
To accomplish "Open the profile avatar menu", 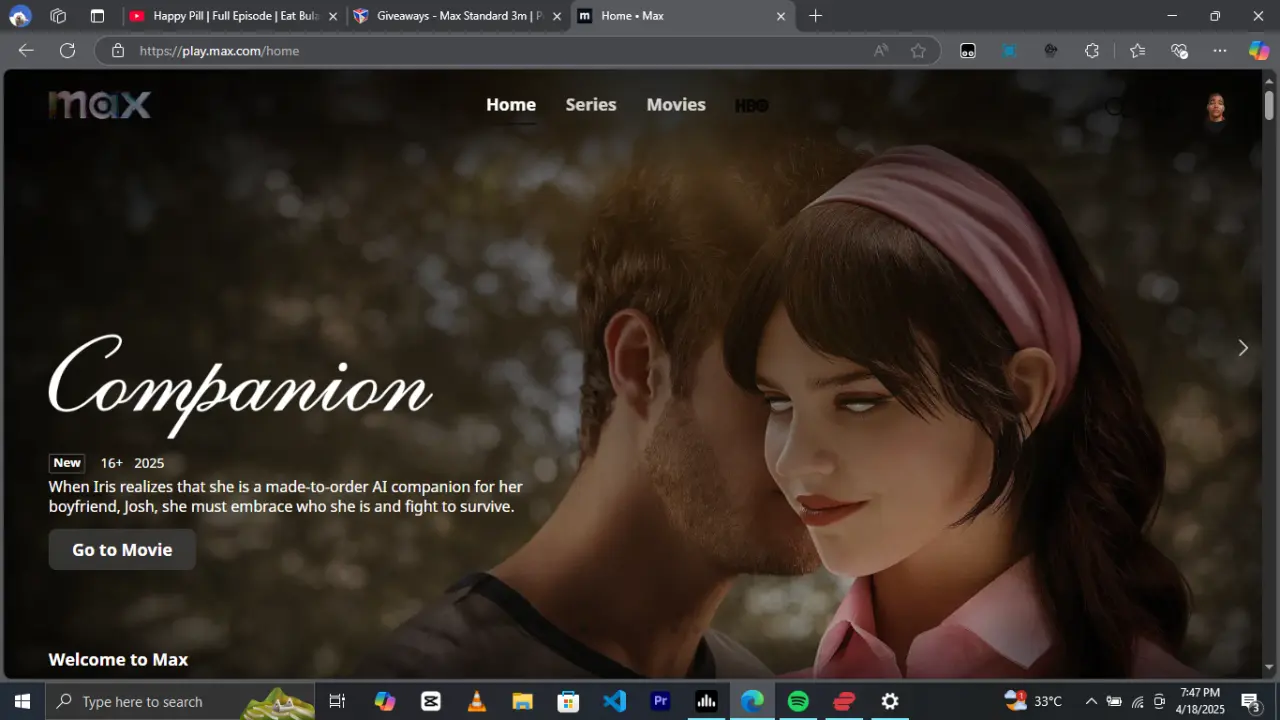I will point(1215,108).
